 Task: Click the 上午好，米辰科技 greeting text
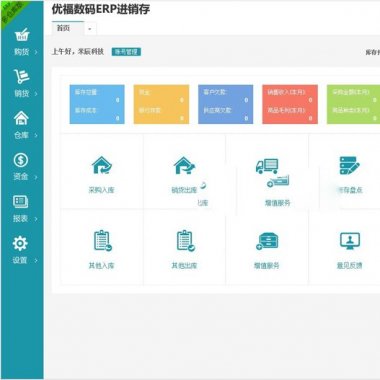[x=78, y=52]
